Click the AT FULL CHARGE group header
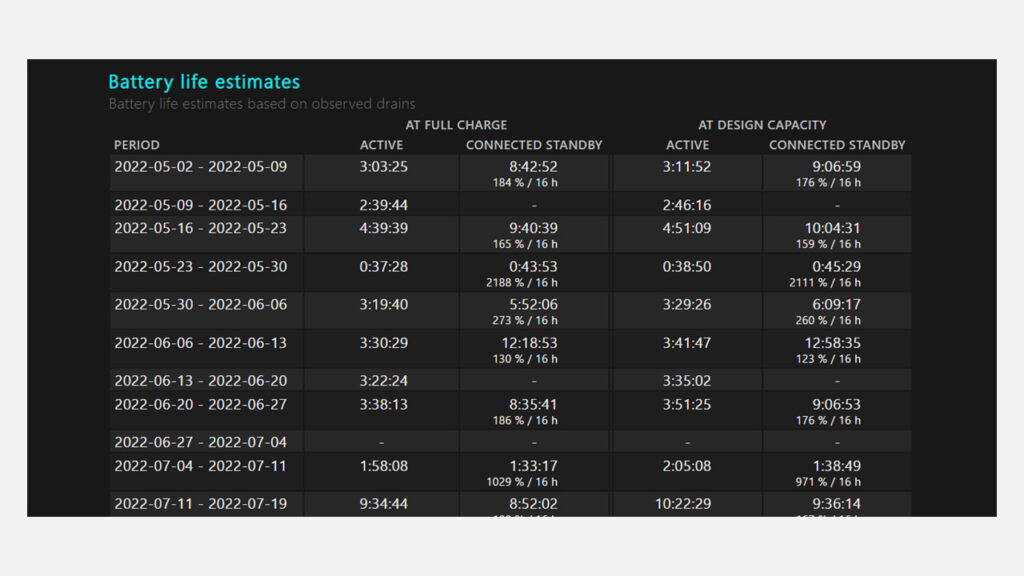The width and height of the screenshot is (1024, 576). [456, 125]
